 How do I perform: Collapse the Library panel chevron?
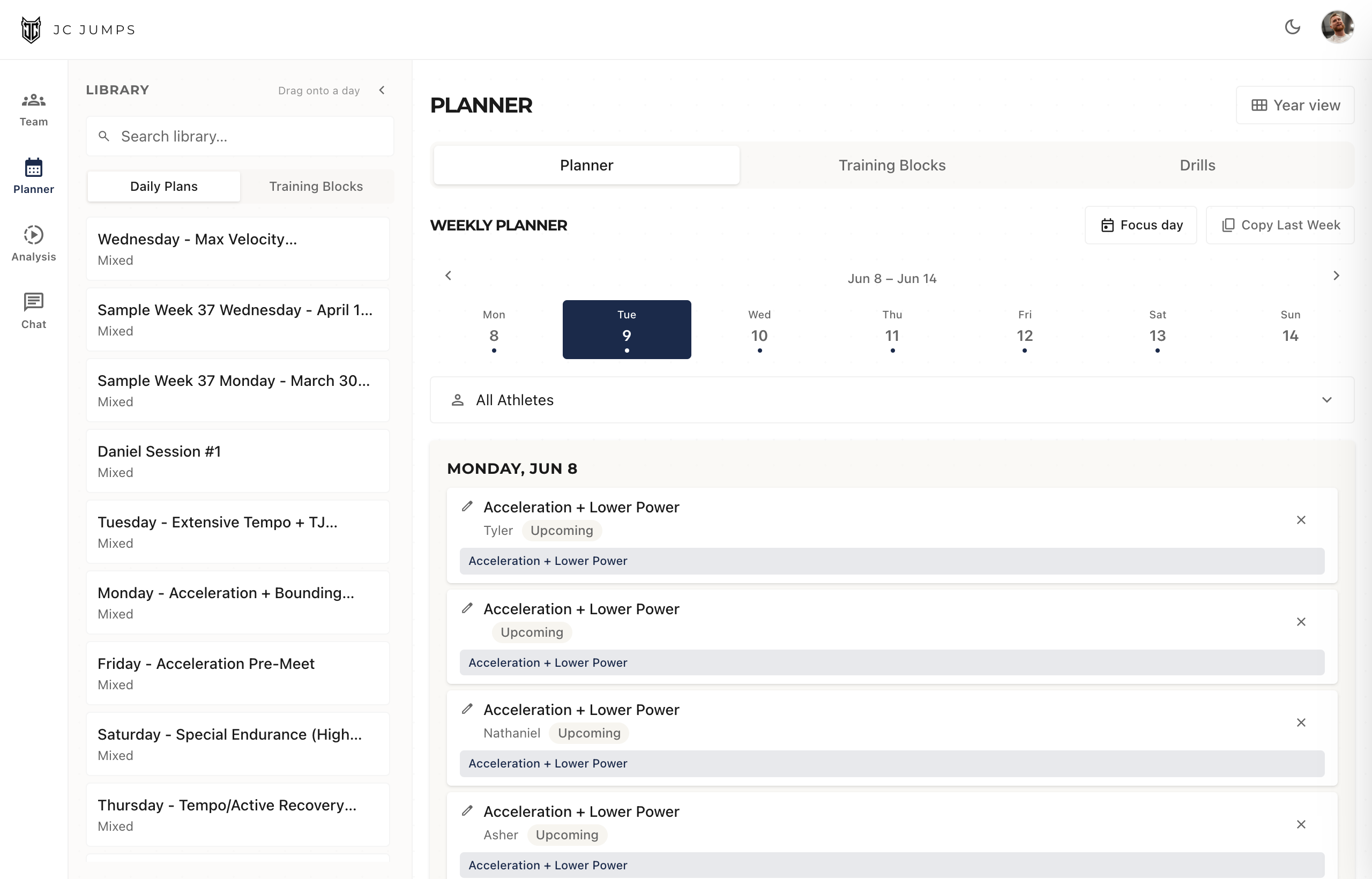pyautogui.click(x=382, y=90)
